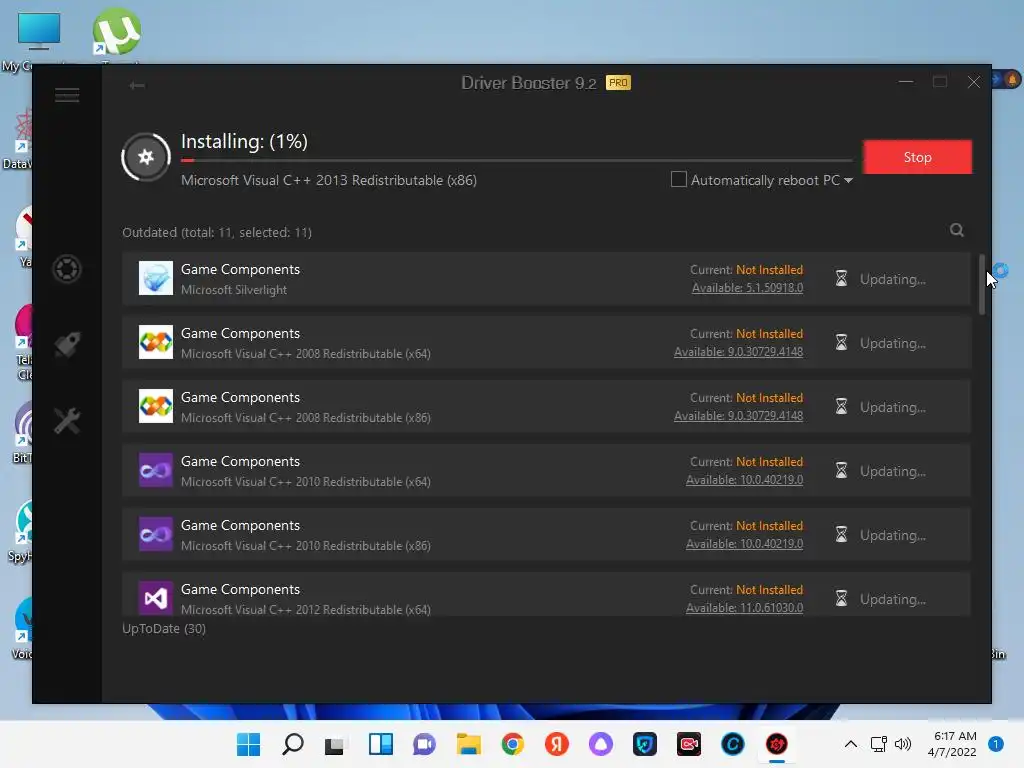1024x768 pixels.
Task: Select Microsoft Silverlight row text
Action: 234,289
